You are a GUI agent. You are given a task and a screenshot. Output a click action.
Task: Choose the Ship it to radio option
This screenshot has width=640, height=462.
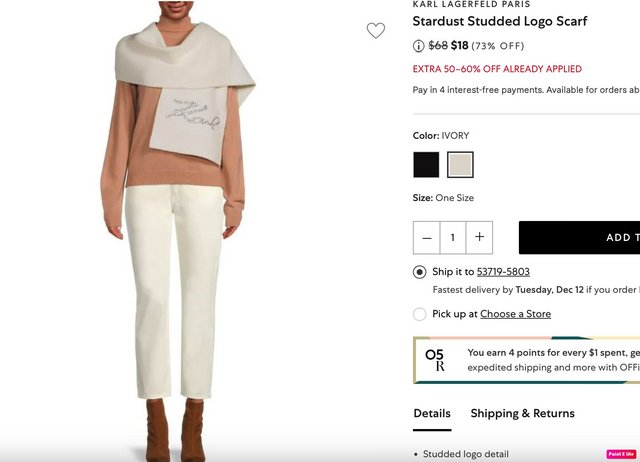[420, 272]
